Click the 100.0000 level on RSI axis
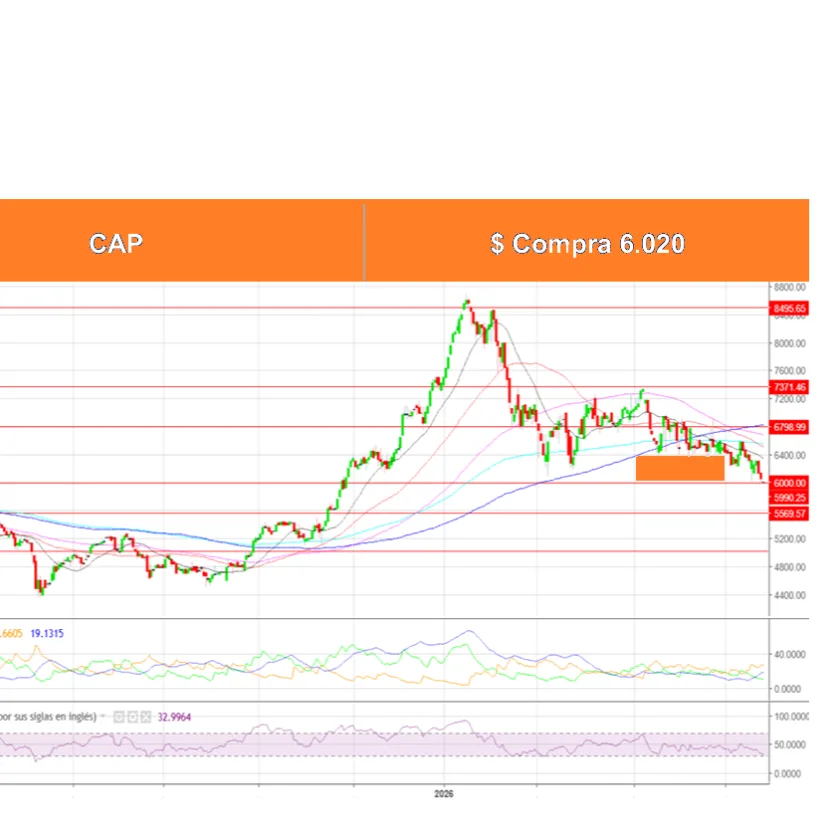 791,717
